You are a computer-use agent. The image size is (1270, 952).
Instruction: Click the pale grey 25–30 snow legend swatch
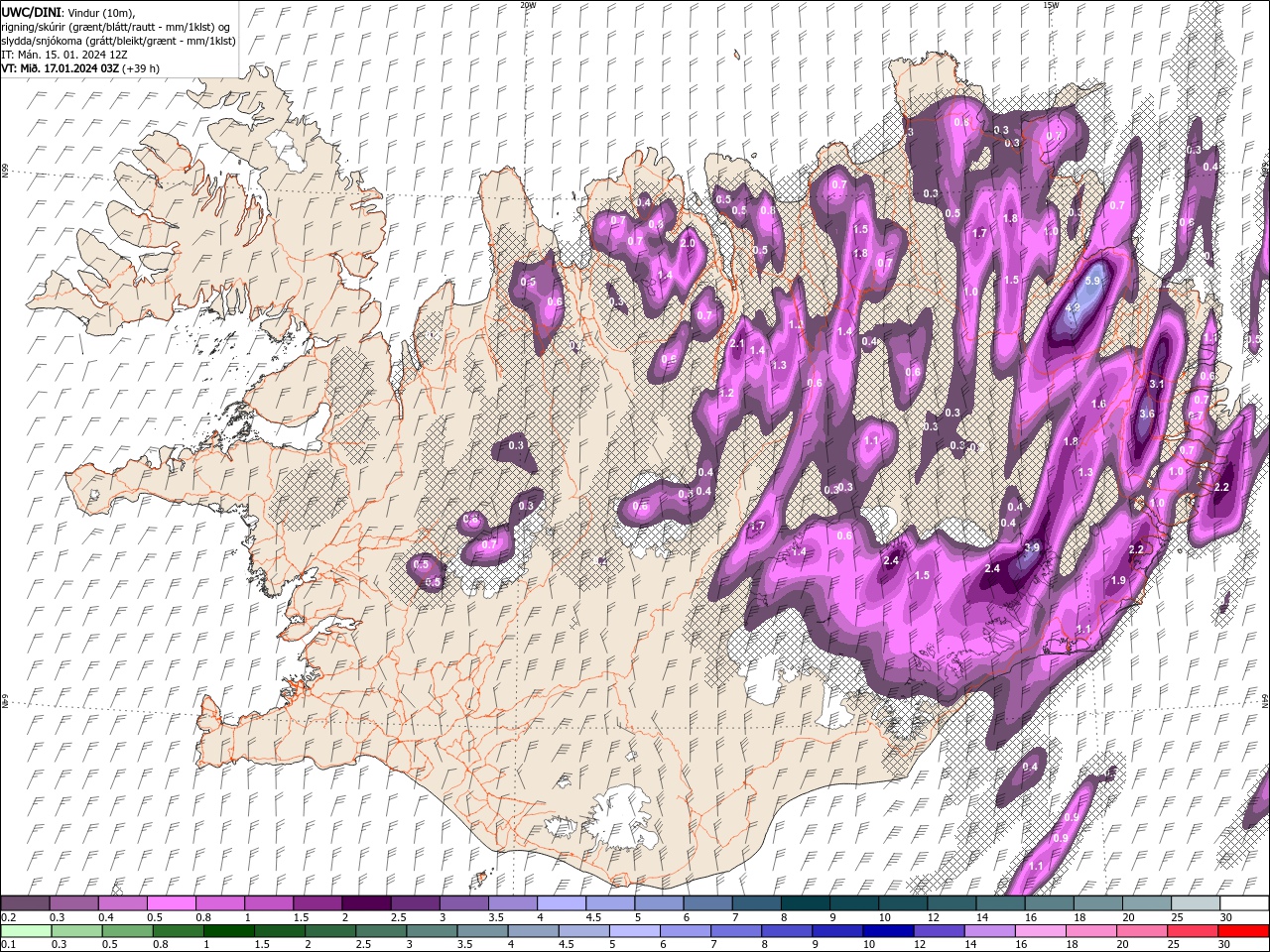tap(1197, 903)
